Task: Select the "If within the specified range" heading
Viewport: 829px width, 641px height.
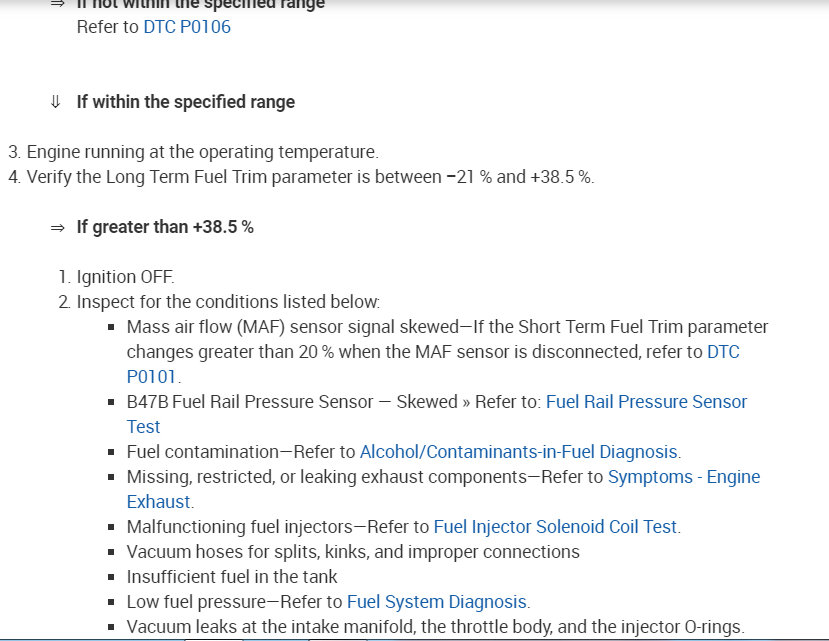Action: pos(185,102)
